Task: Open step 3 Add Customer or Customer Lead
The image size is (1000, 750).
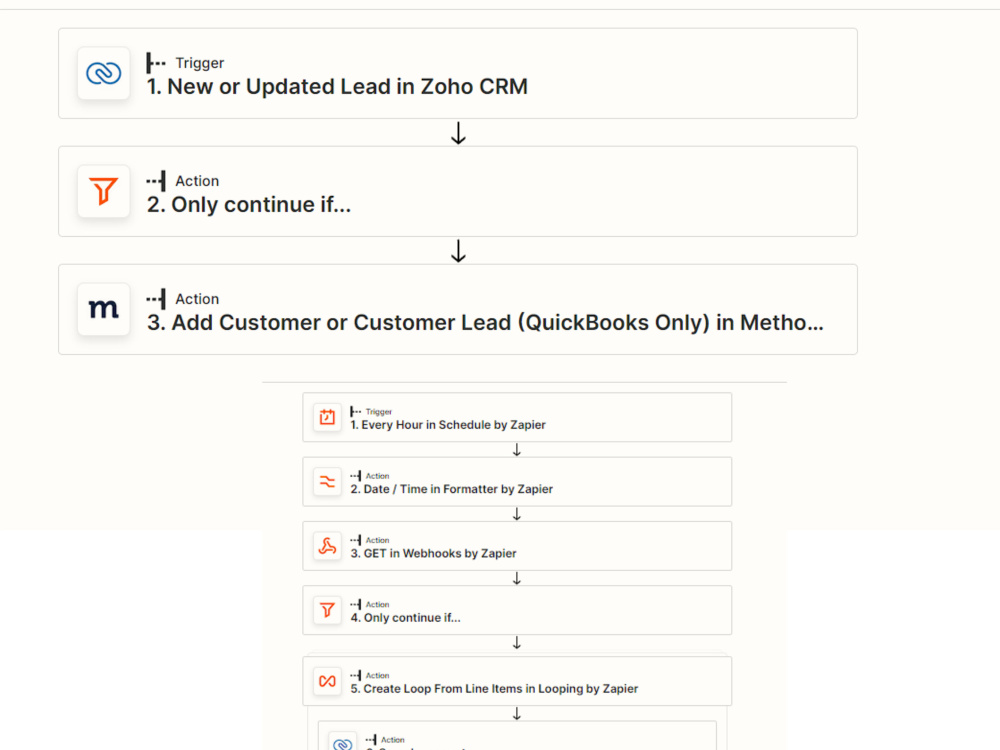Action: point(458,309)
